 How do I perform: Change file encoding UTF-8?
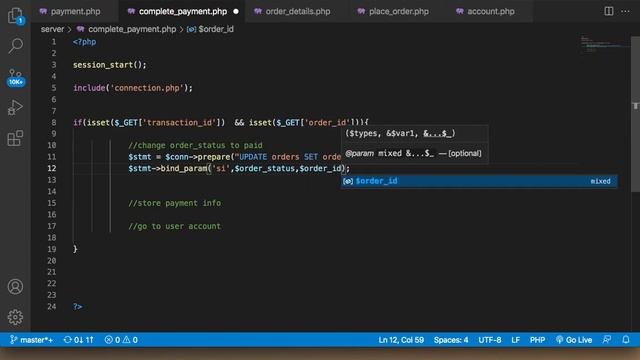(x=490, y=340)
